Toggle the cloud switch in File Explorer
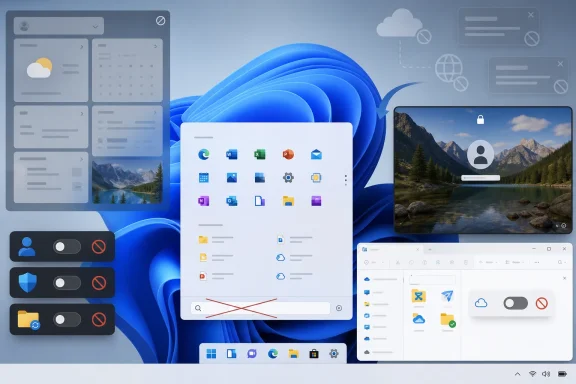Viewport: 576px width, 384px height. coord(516,303)
